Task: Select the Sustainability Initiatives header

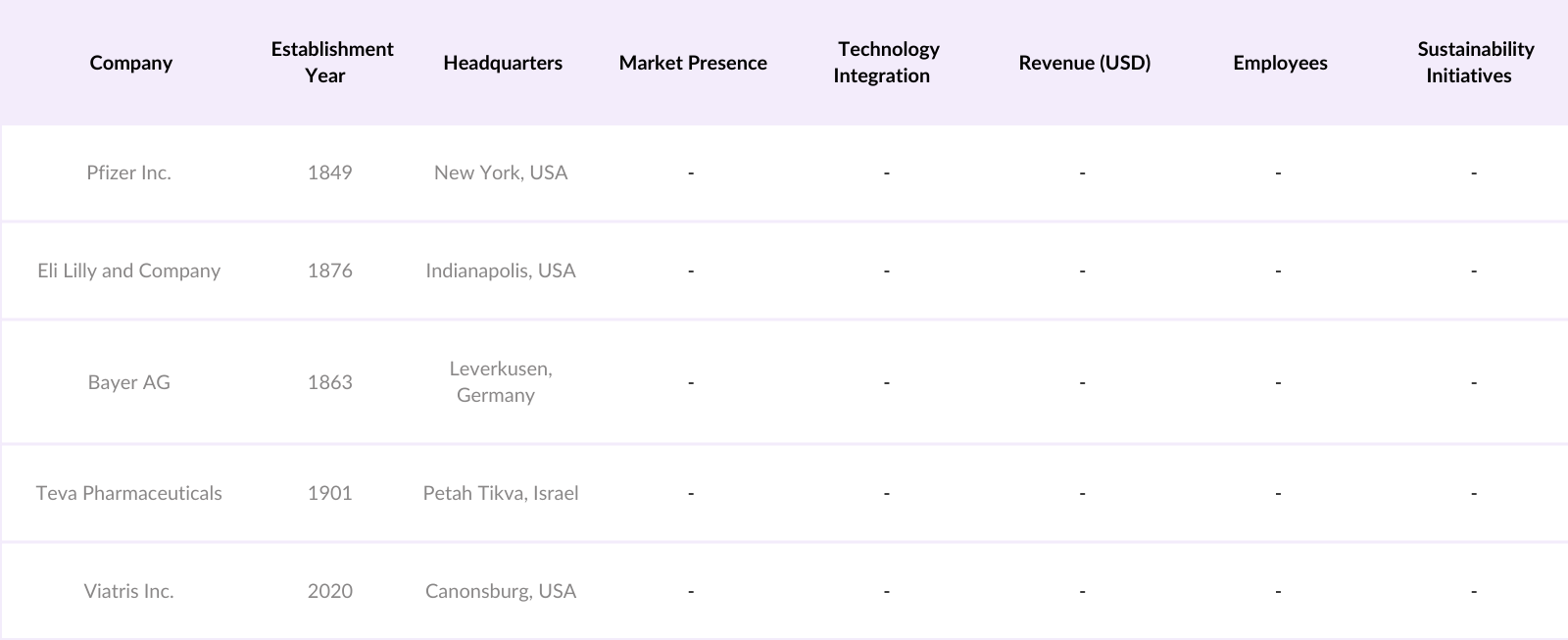Action: pos(1474,62)
